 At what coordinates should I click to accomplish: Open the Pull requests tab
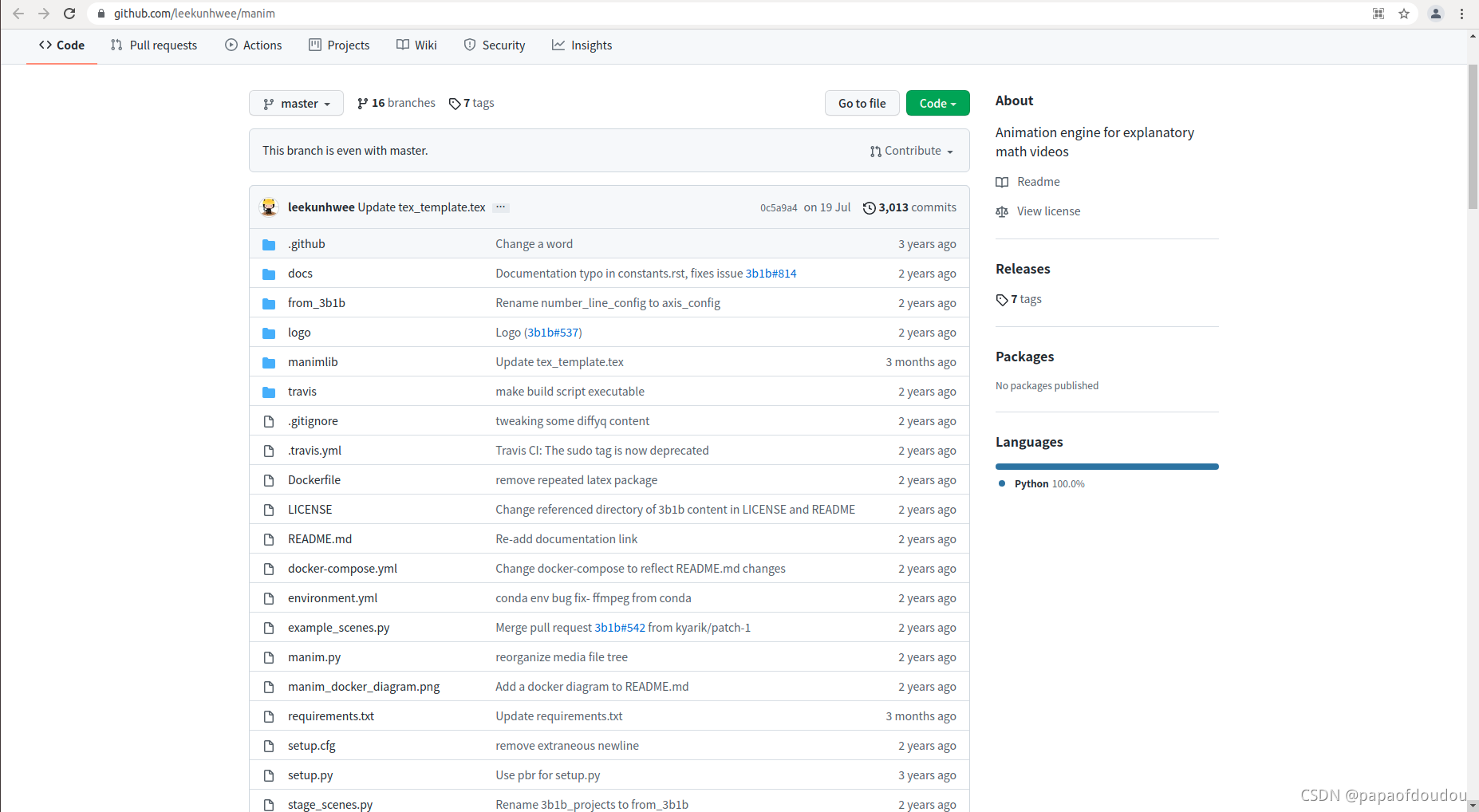click(x=154, y=45)
